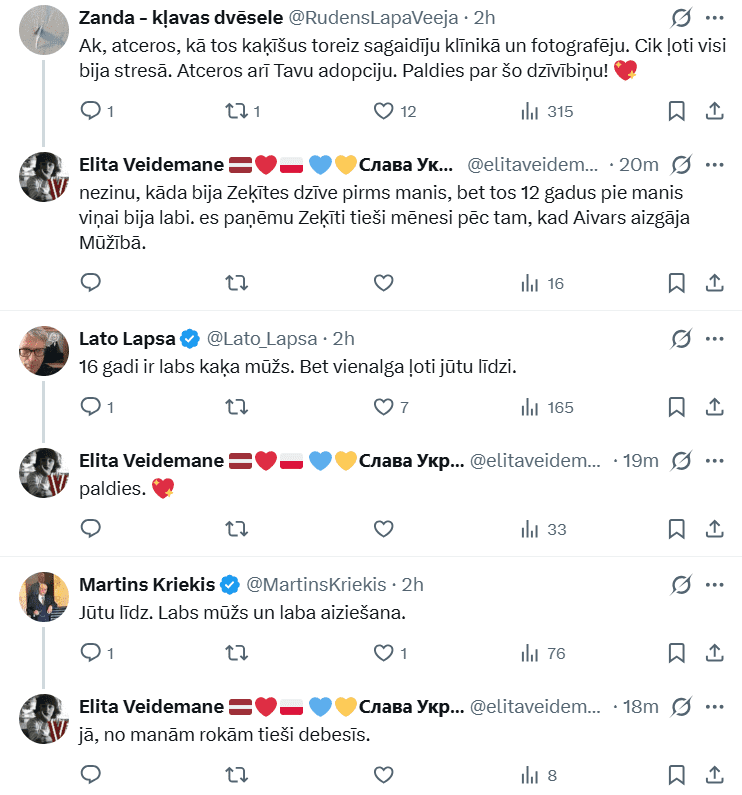Open Grok icon on Lato Lapsa's tweet

coord(681,338)
